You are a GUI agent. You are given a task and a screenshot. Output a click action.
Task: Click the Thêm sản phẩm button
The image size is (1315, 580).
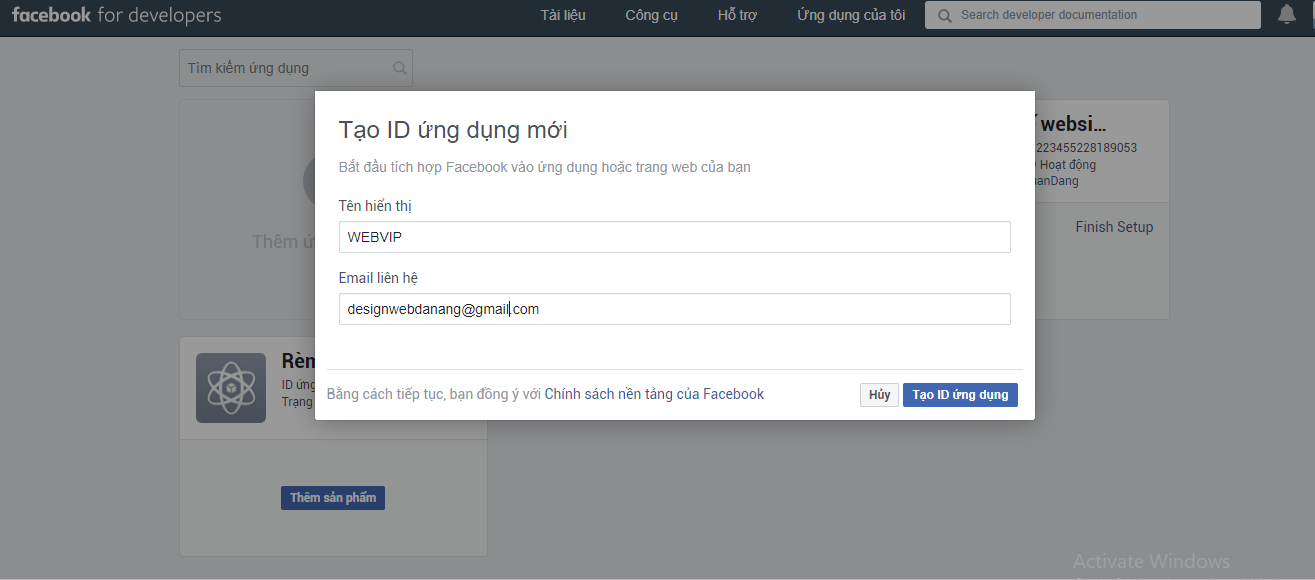pyautogui.click(x=333, y=498)
